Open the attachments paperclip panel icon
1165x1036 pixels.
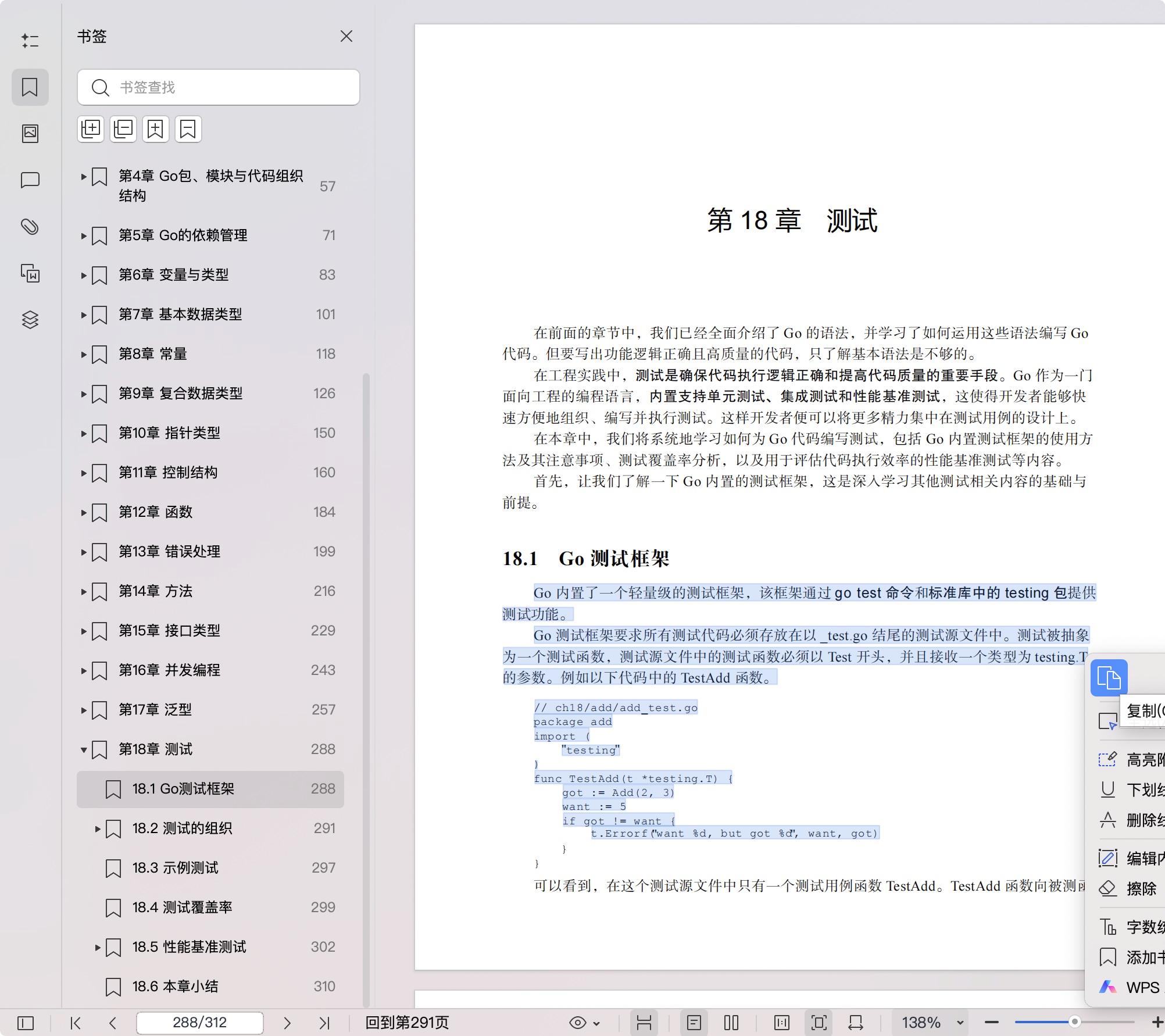click(30, 227)
